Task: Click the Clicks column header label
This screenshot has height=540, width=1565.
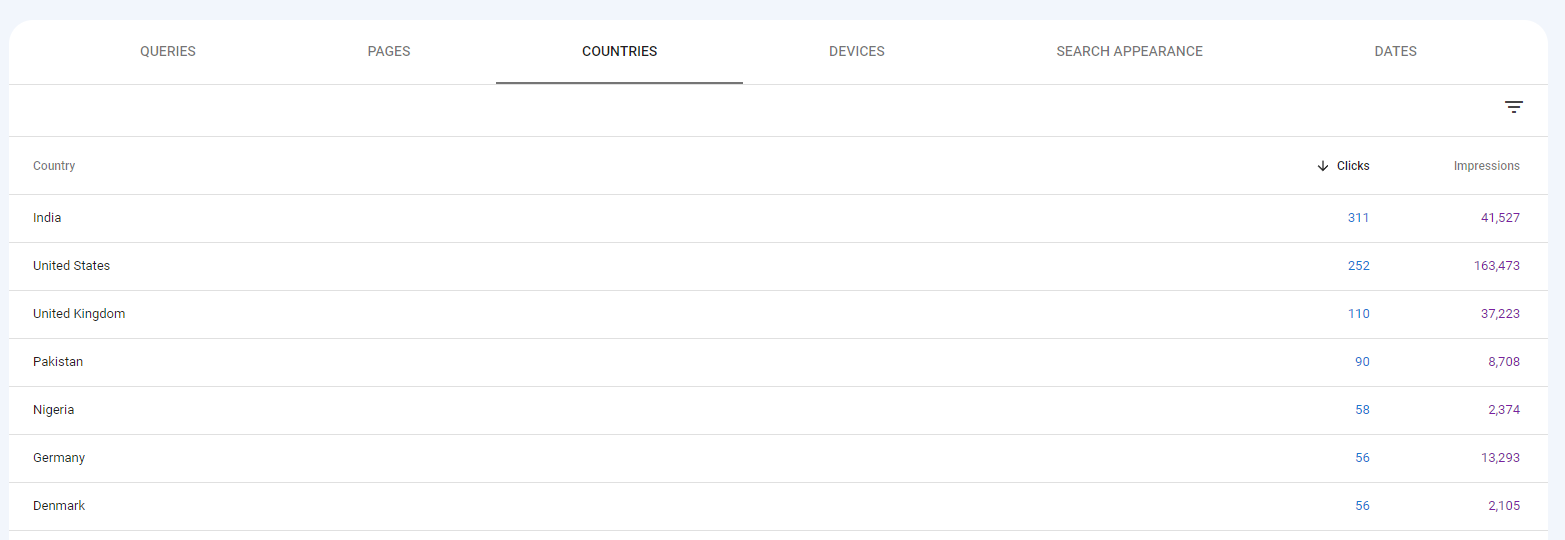Action: click(x=1353, y=166)
